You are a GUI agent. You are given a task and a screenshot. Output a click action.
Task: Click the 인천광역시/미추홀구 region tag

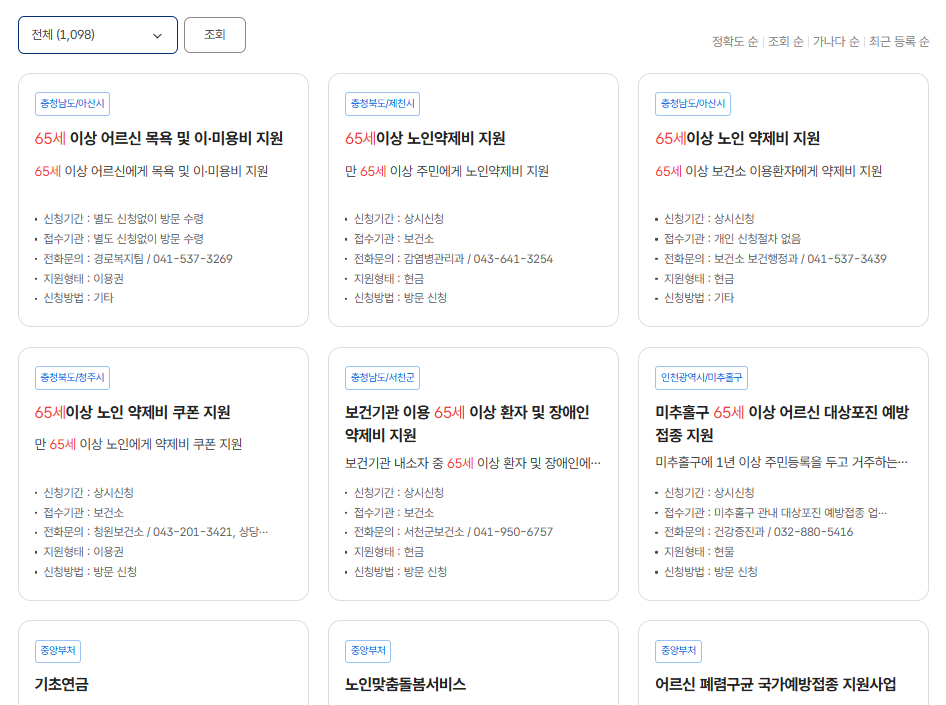click(702, 378)
